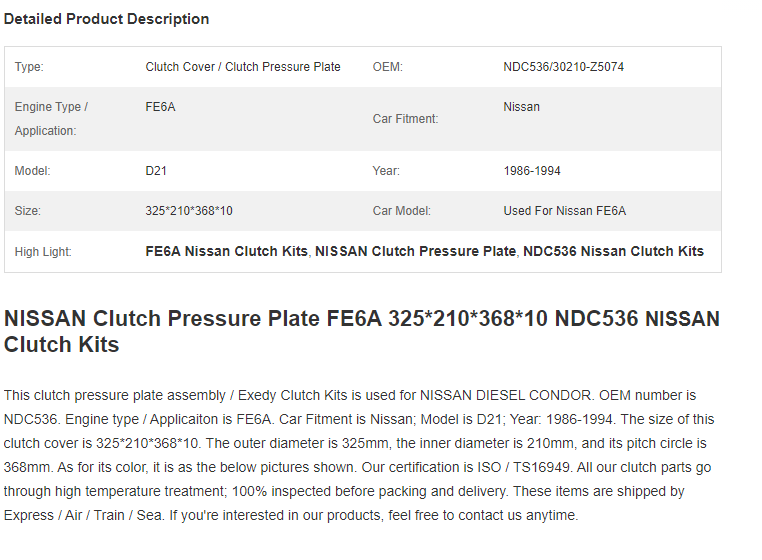The height and width of the screenshot is (560, 762).
Task: Click the Detailed Product Description heading
Action: 106,19
